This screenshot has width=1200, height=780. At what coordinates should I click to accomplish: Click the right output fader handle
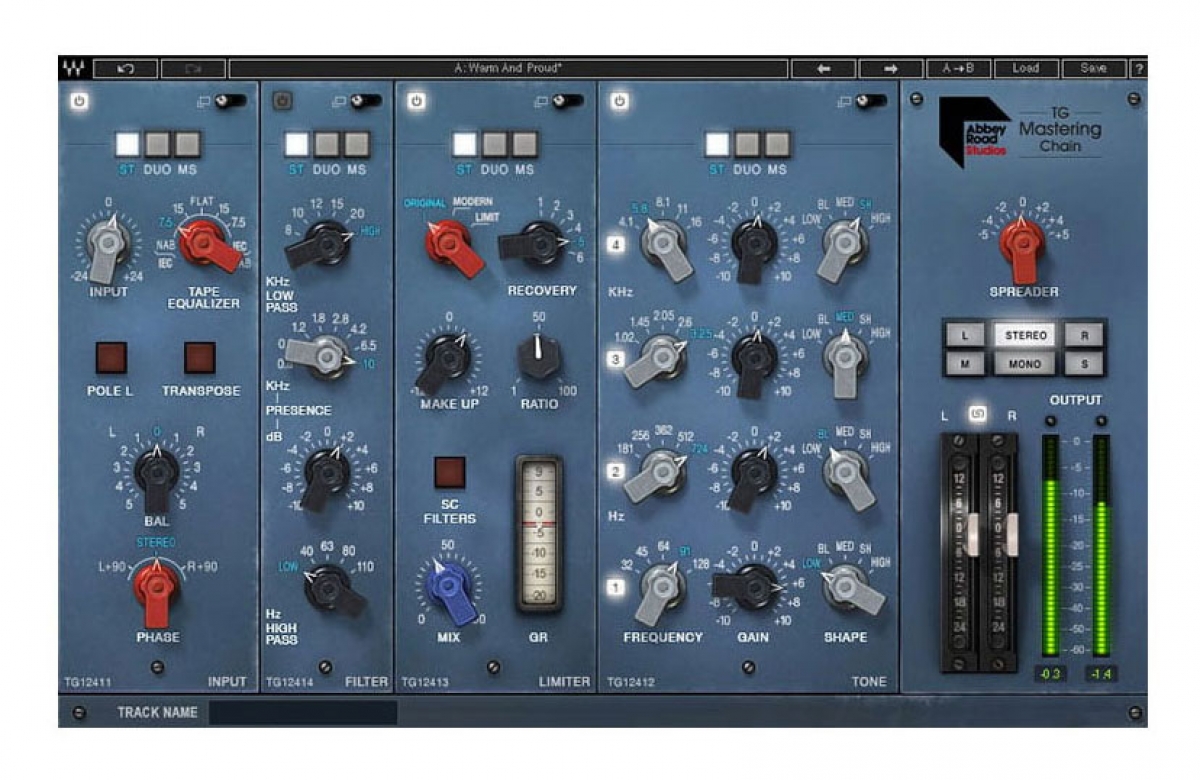coord(1010,535)
